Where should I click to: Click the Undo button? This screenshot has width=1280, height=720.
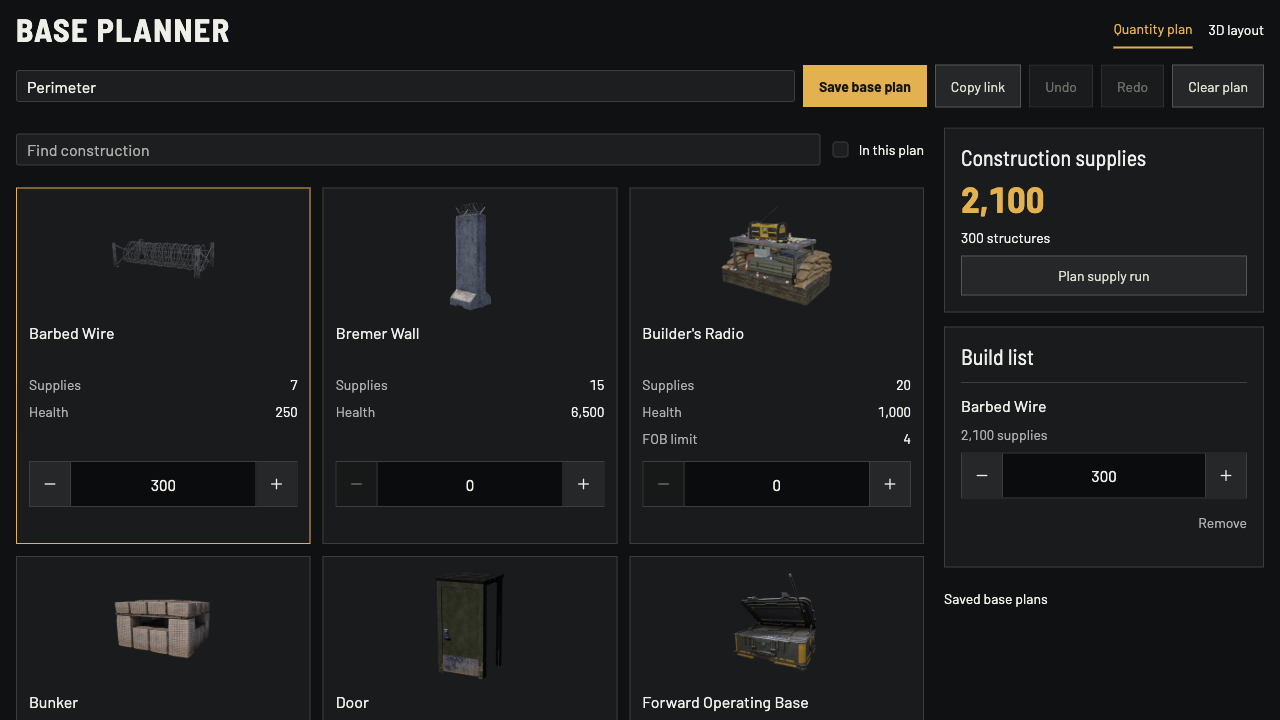(x=1061, y=87)
